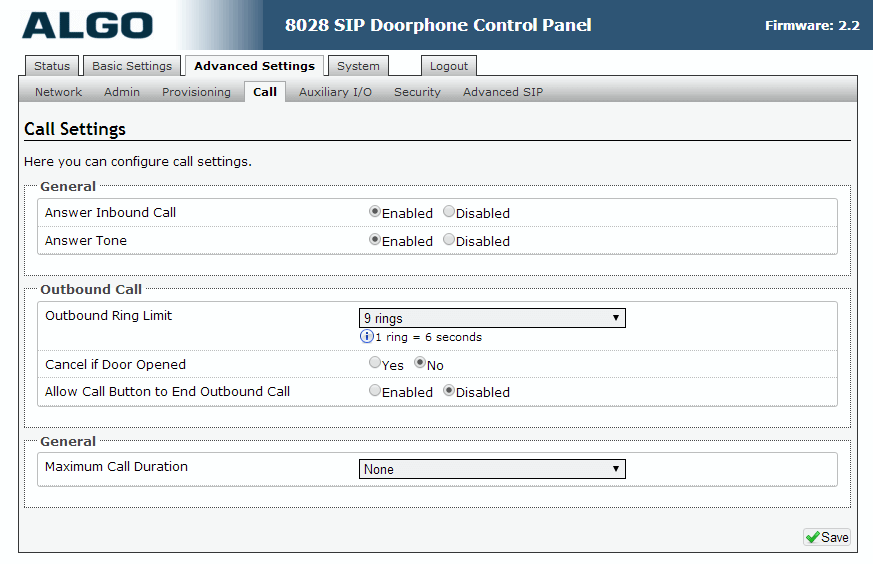Select No for Cancel if Door Opened

point(420,362)
